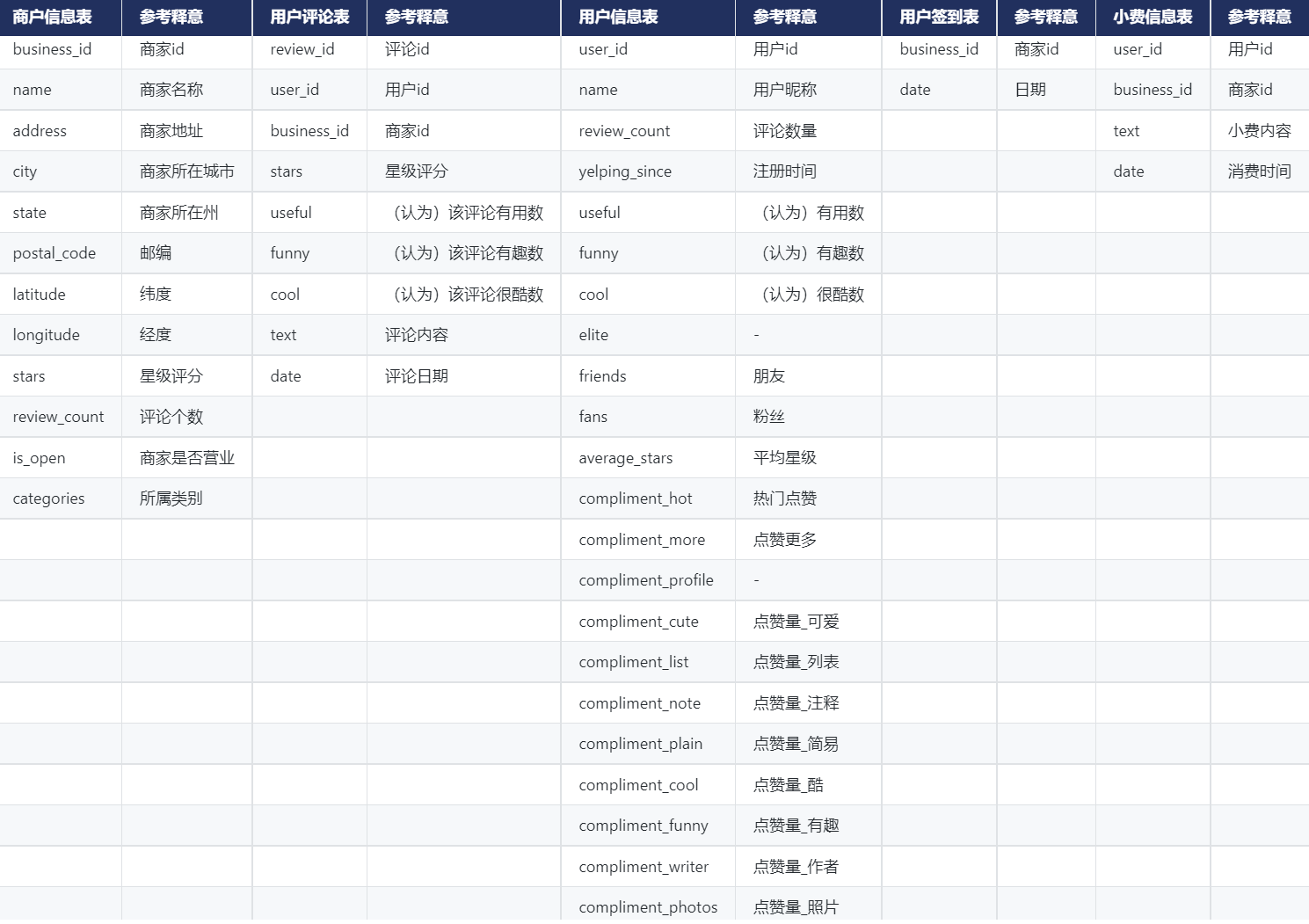
Task: Select the 商家是否营业 cell
Action: click(x=187, y=458)
